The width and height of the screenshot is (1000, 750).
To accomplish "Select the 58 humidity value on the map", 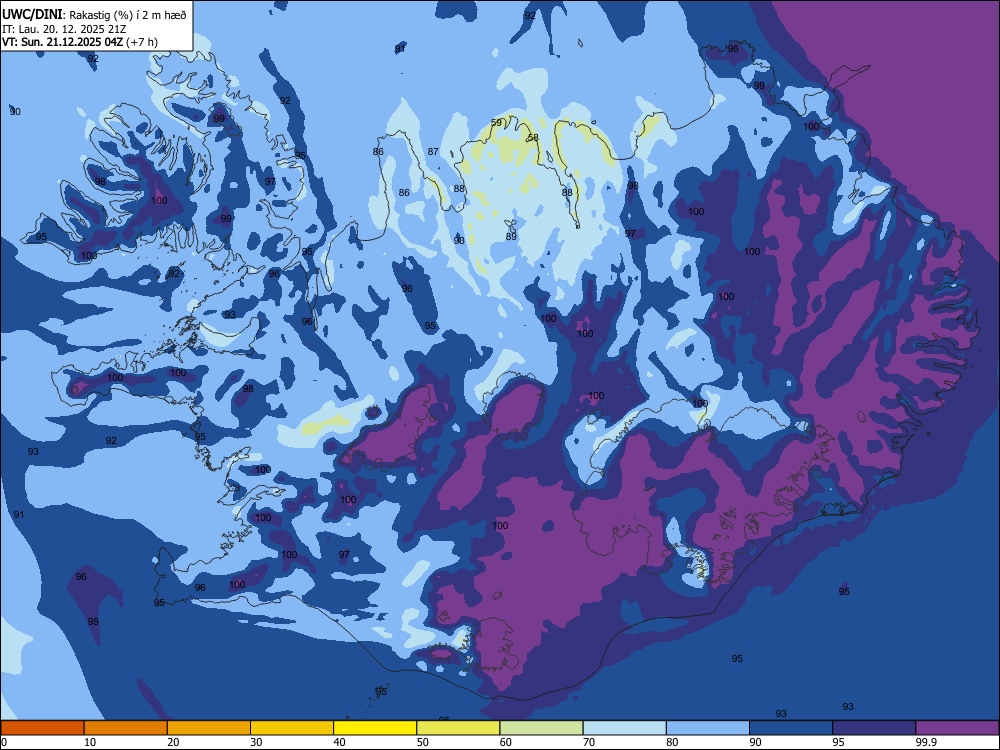I will pyautogui.click(x=533, y=137).
